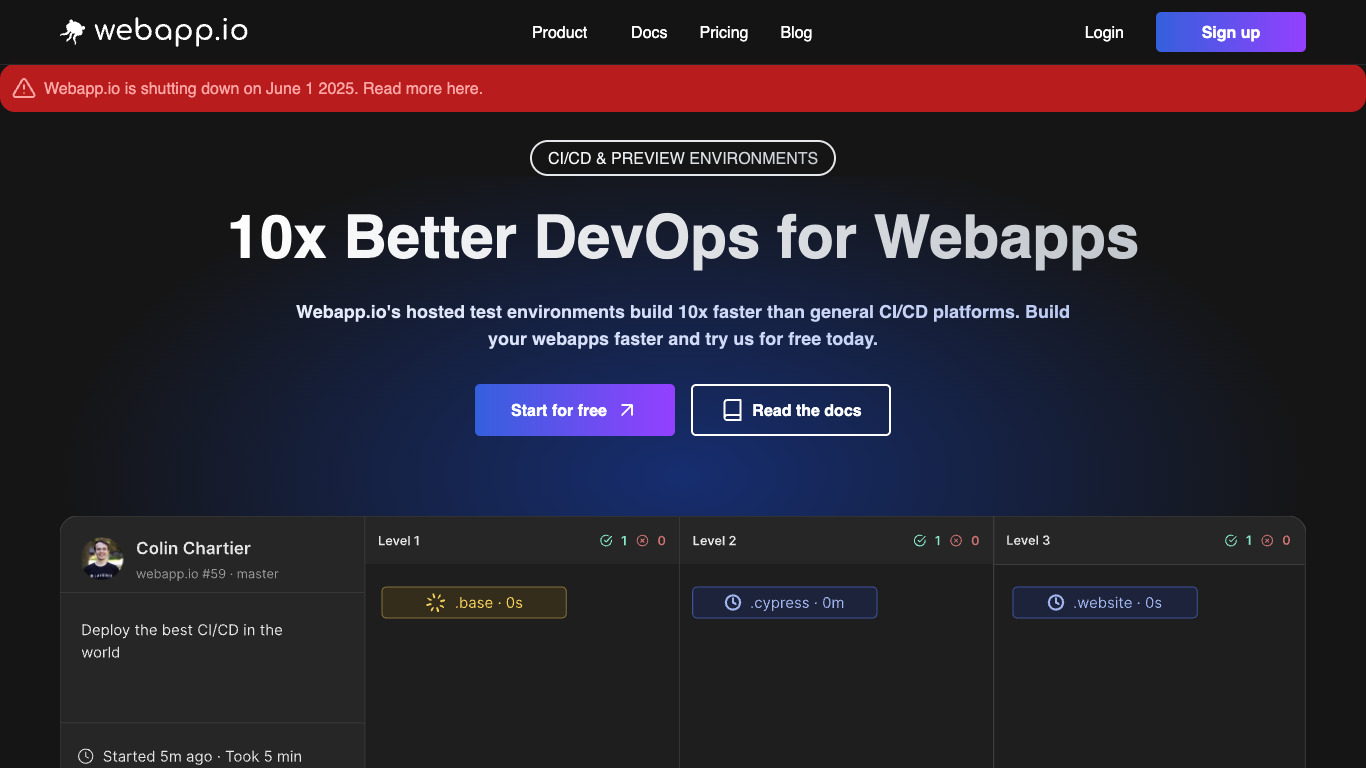Image resolution: width=1366 pixels, height=768 pixels.
Task: Click the green success check icon in Level 1
Action: pos(606,541)
